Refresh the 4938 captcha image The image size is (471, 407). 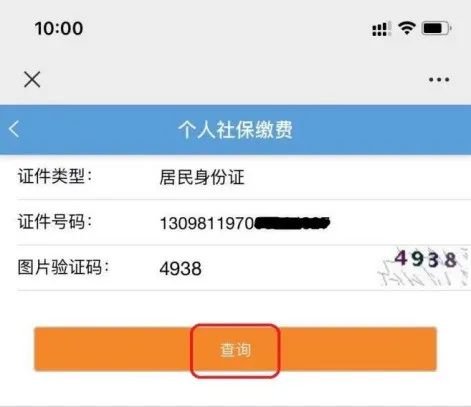coord(423,267)
